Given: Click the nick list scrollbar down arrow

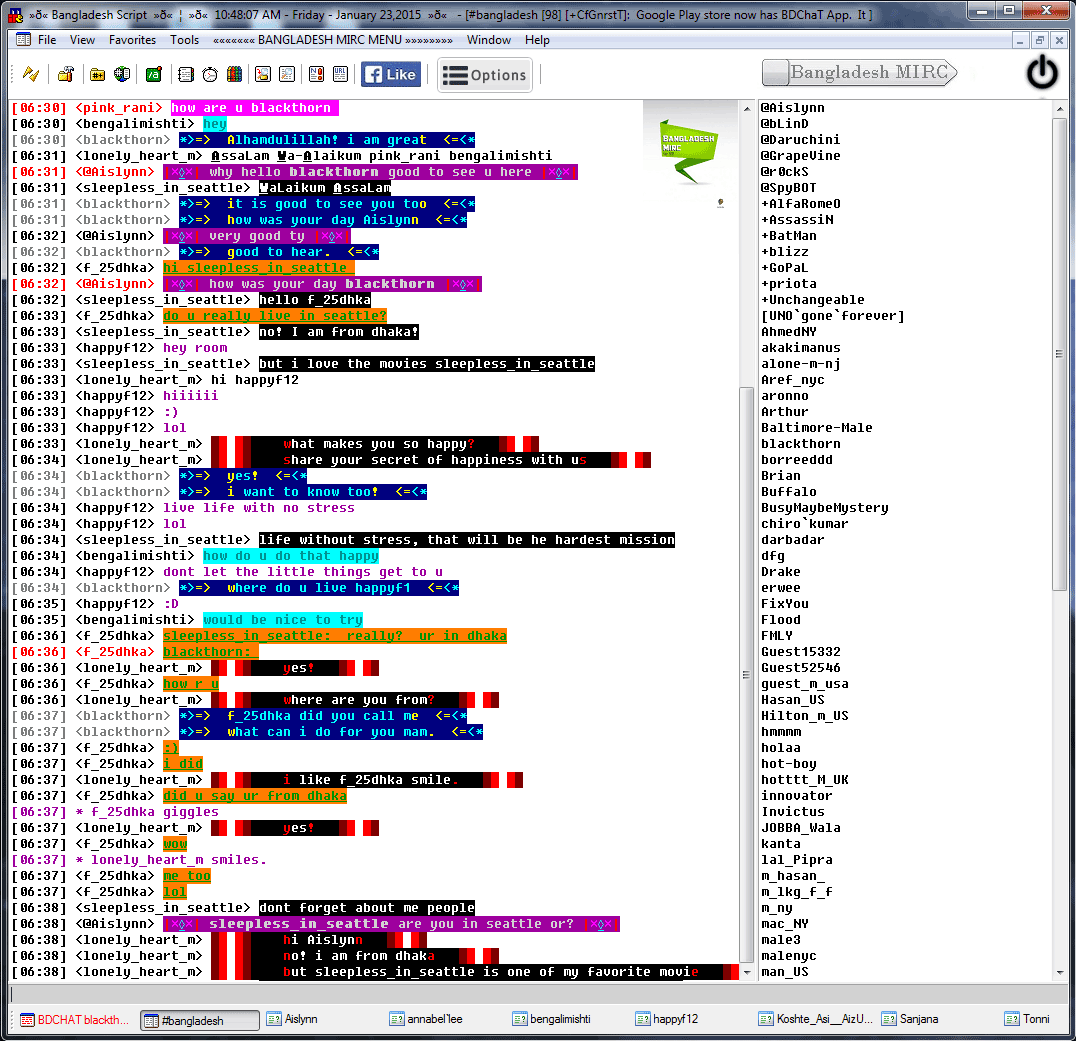Looking at the screenshot, I should tap(1060, 973).
